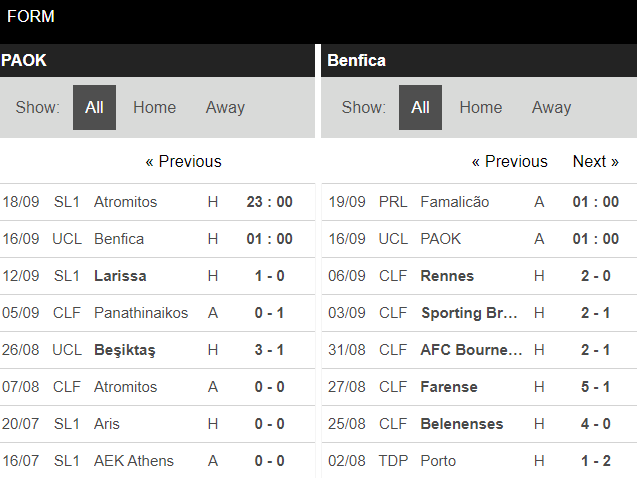The height and width of the screenshot is (478, 637).
Task: Click the Beşiktaş 3 - 1 score
Action: (269, 350)
